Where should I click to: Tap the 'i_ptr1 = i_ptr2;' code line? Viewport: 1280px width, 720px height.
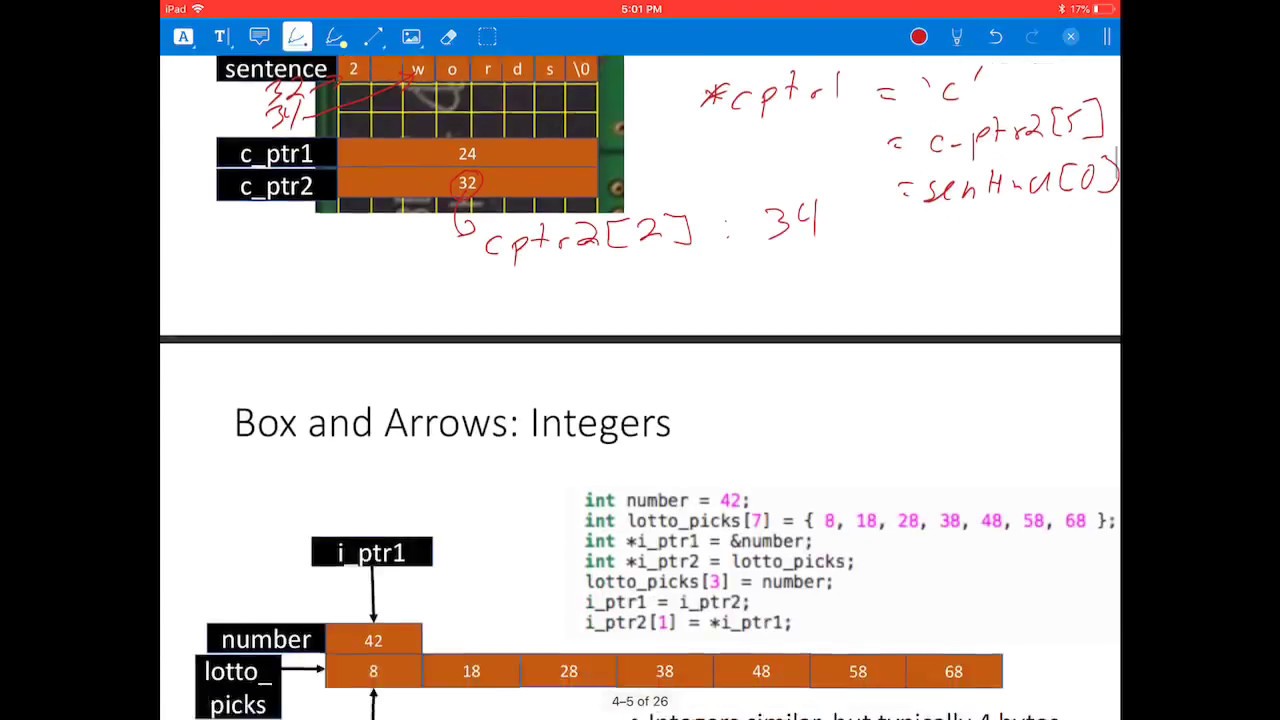pyautogui.click(x=667, y=602)
